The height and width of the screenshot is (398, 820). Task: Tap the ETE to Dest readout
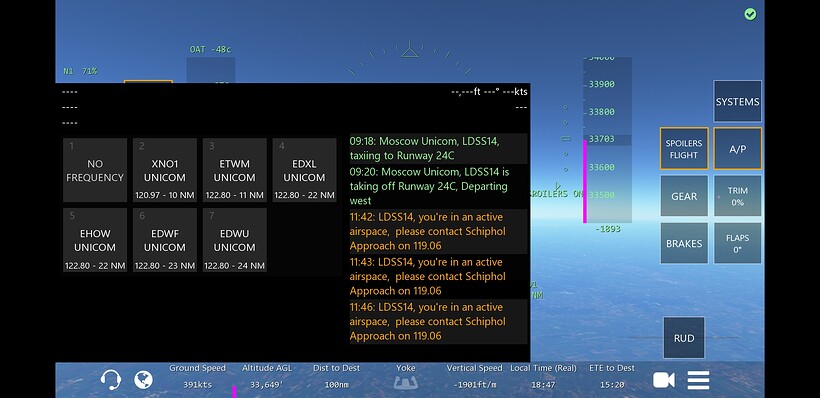pos(612,376)
